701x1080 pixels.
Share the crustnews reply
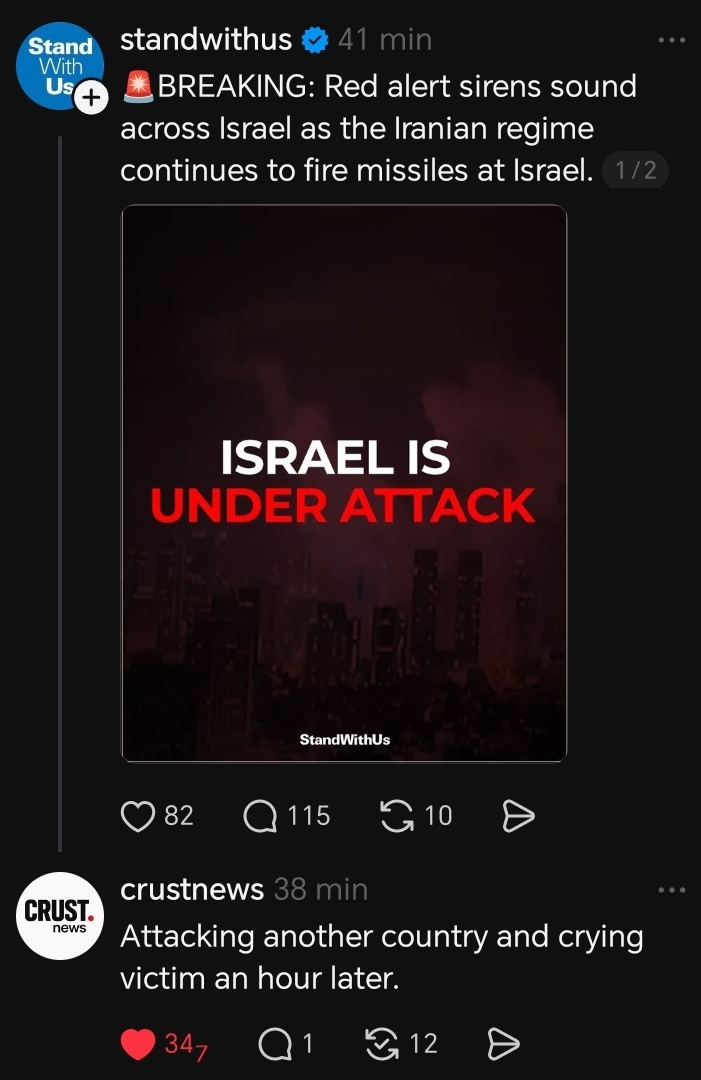(x=502, y=1044)
